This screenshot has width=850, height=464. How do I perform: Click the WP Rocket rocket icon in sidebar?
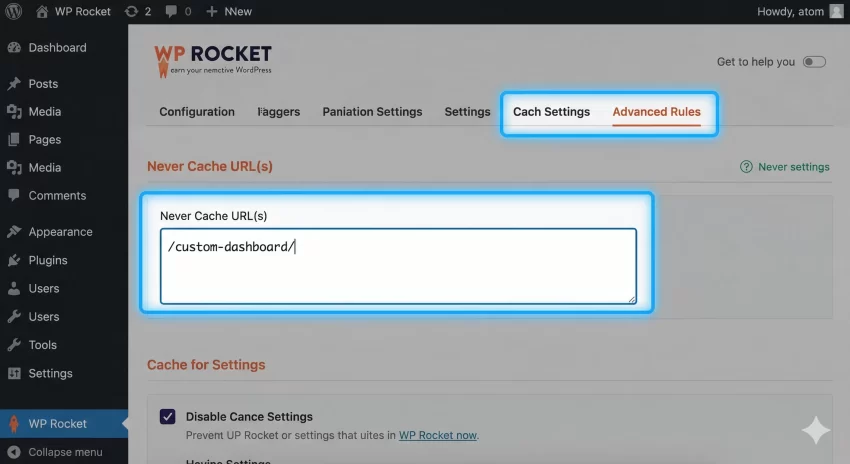click(x=14, y=423)
